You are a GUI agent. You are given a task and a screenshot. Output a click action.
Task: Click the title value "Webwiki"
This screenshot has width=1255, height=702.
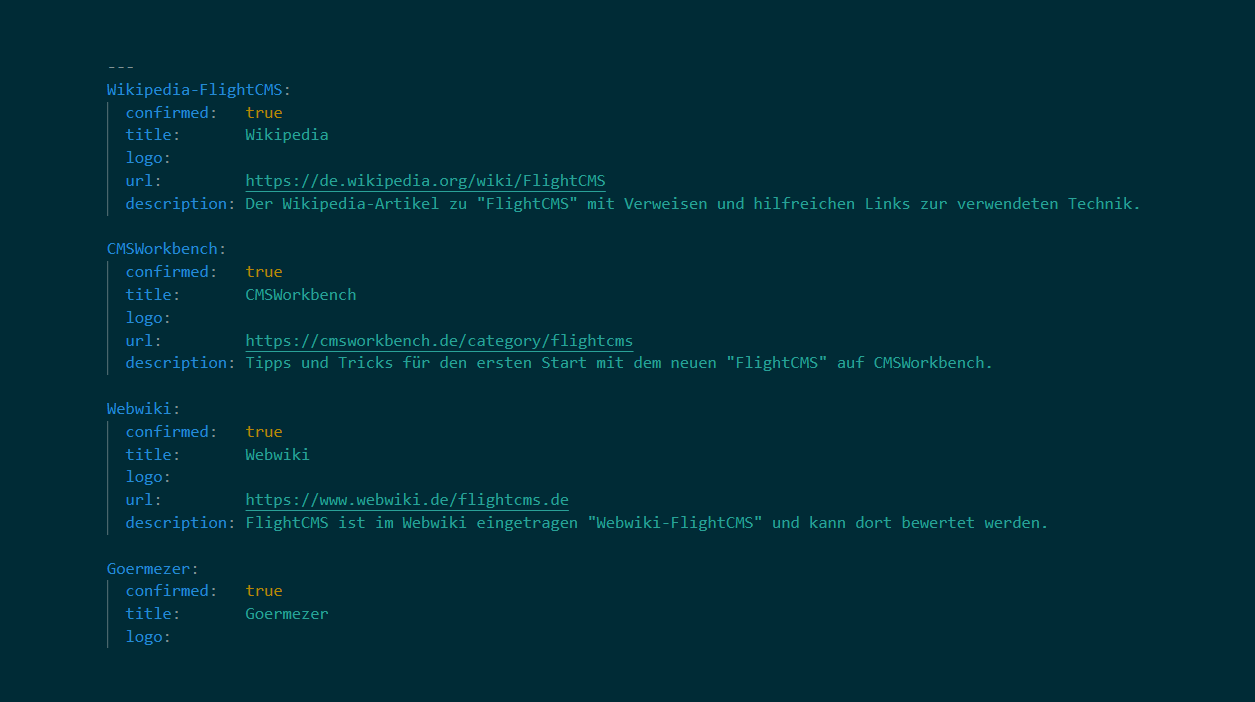pos(277,455)
